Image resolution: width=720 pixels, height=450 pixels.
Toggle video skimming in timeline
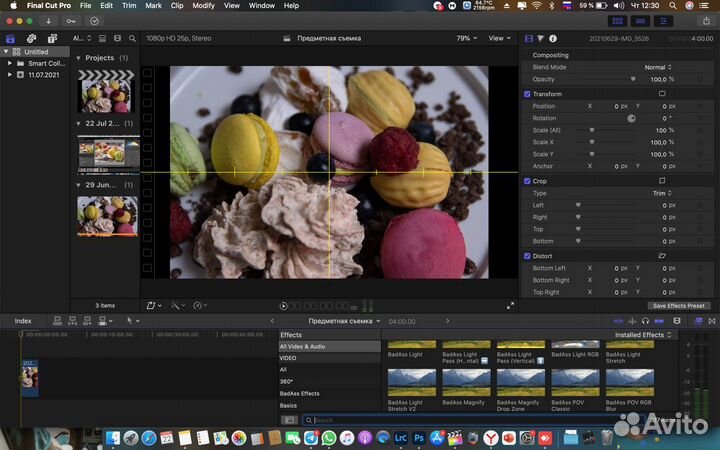click(618, 321)
